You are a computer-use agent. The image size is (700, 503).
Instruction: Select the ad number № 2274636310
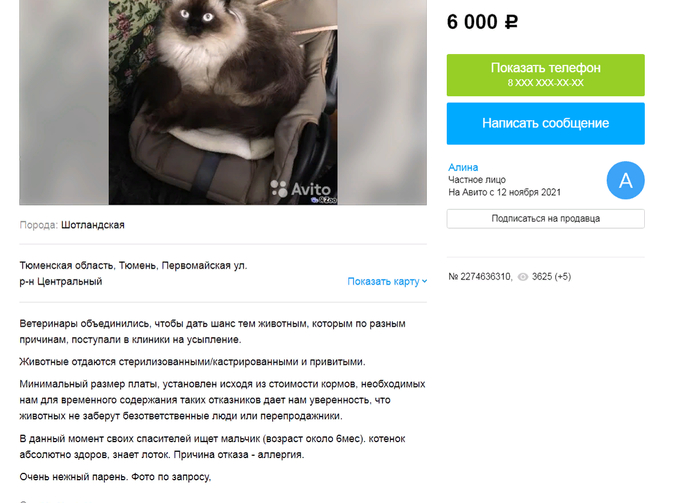[x=480, y=277]
